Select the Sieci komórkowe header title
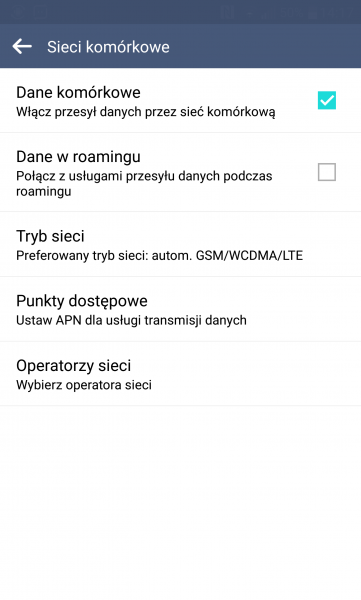 [x=108, y=47]
